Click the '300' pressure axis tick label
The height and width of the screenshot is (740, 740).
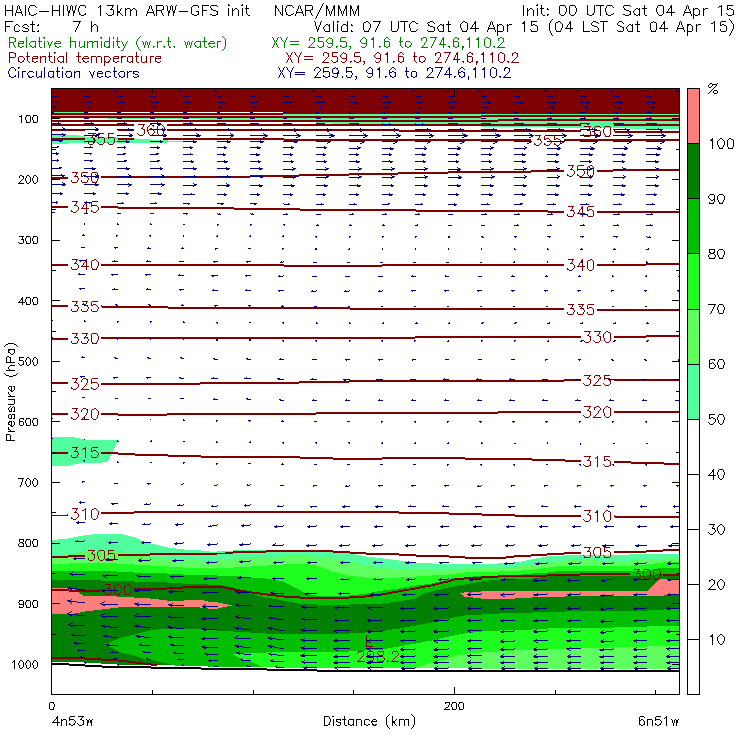click(28, 240)
